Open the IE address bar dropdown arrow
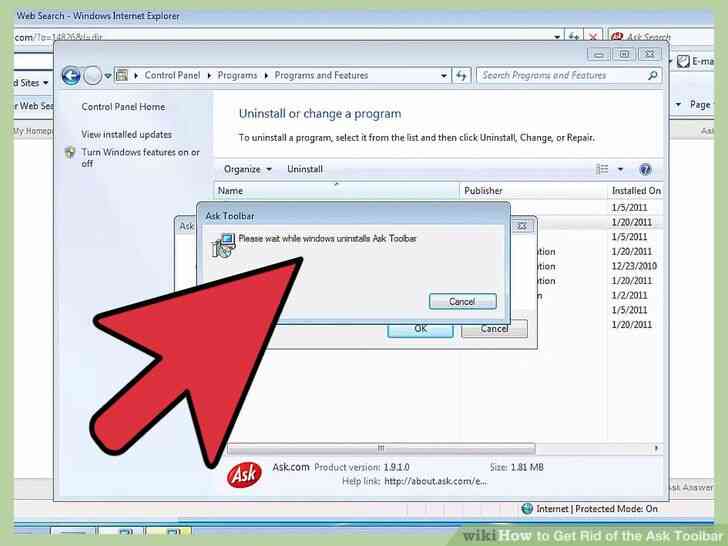The height and width of the screenshot is (546, 728). (x=557, y=37)
